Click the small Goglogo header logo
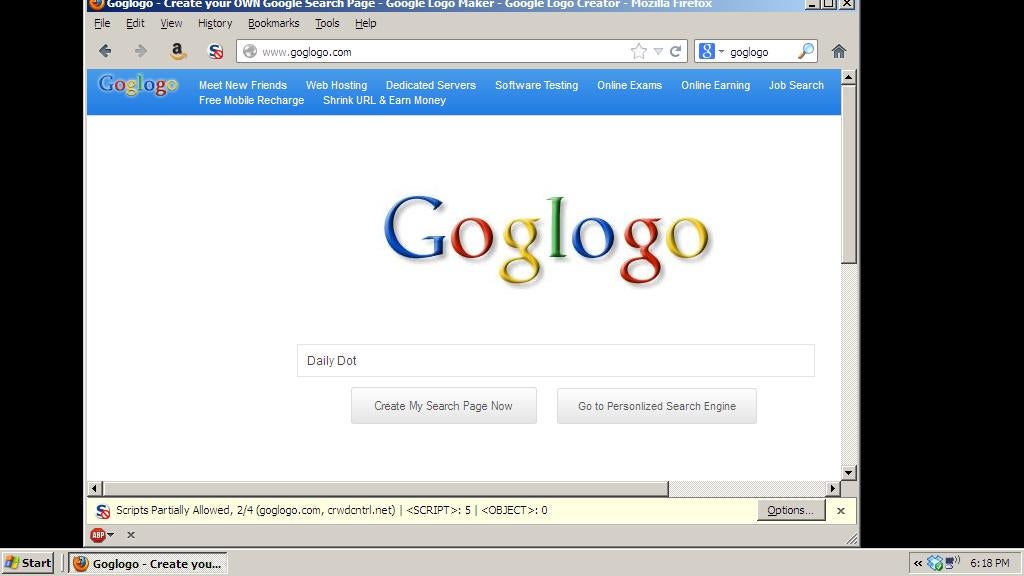 pos(138,85)
